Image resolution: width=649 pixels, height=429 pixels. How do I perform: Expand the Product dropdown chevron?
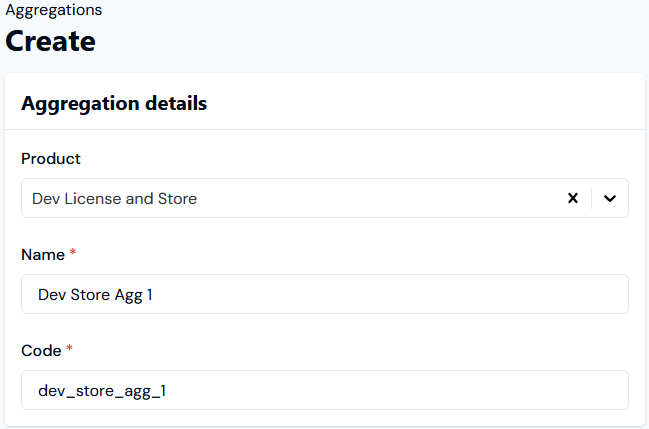(610, 198)
